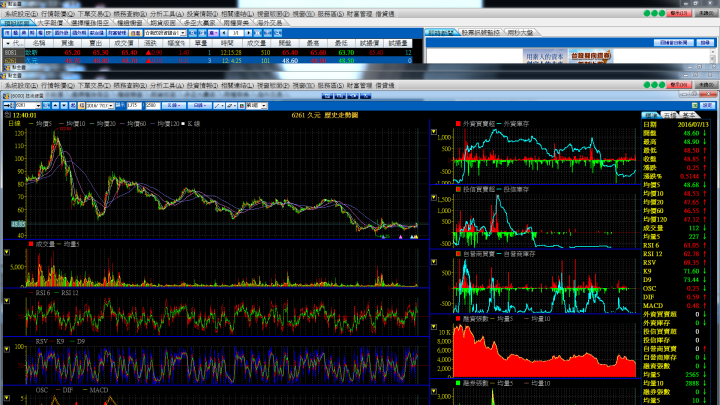This screenshot has height=405, width=720.
Task: Expand the 投信買賣超 panel indicator menu
Action: (434, 197)
